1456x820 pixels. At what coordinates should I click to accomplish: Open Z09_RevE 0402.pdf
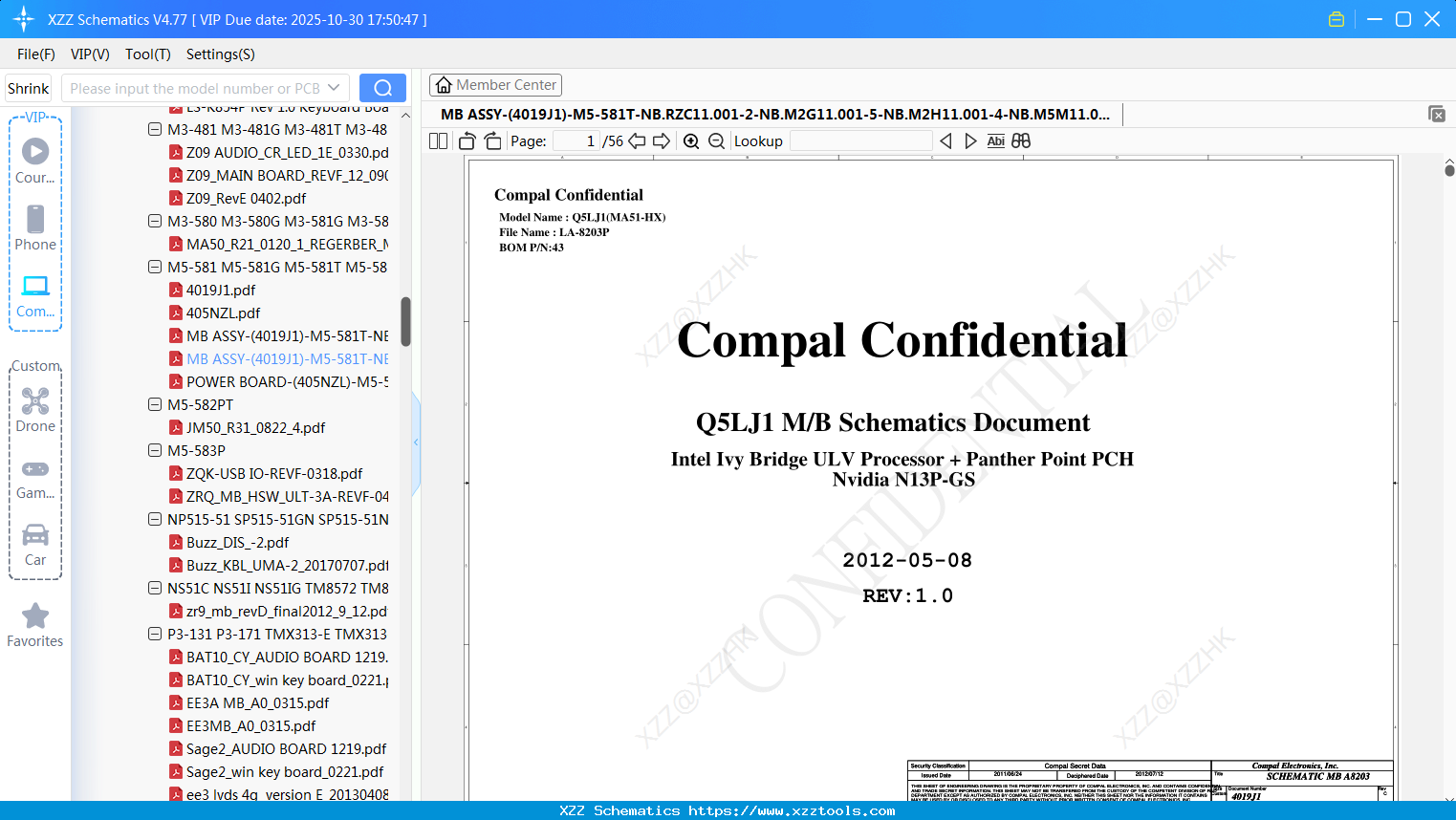pos(238,198)
